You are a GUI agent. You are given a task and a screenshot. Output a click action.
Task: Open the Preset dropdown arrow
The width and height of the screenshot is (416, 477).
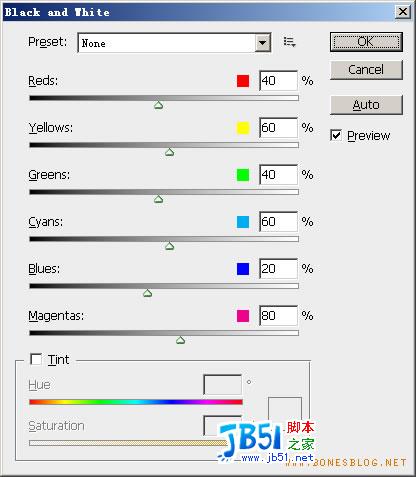pyautogui.click(x=262, y=43)
